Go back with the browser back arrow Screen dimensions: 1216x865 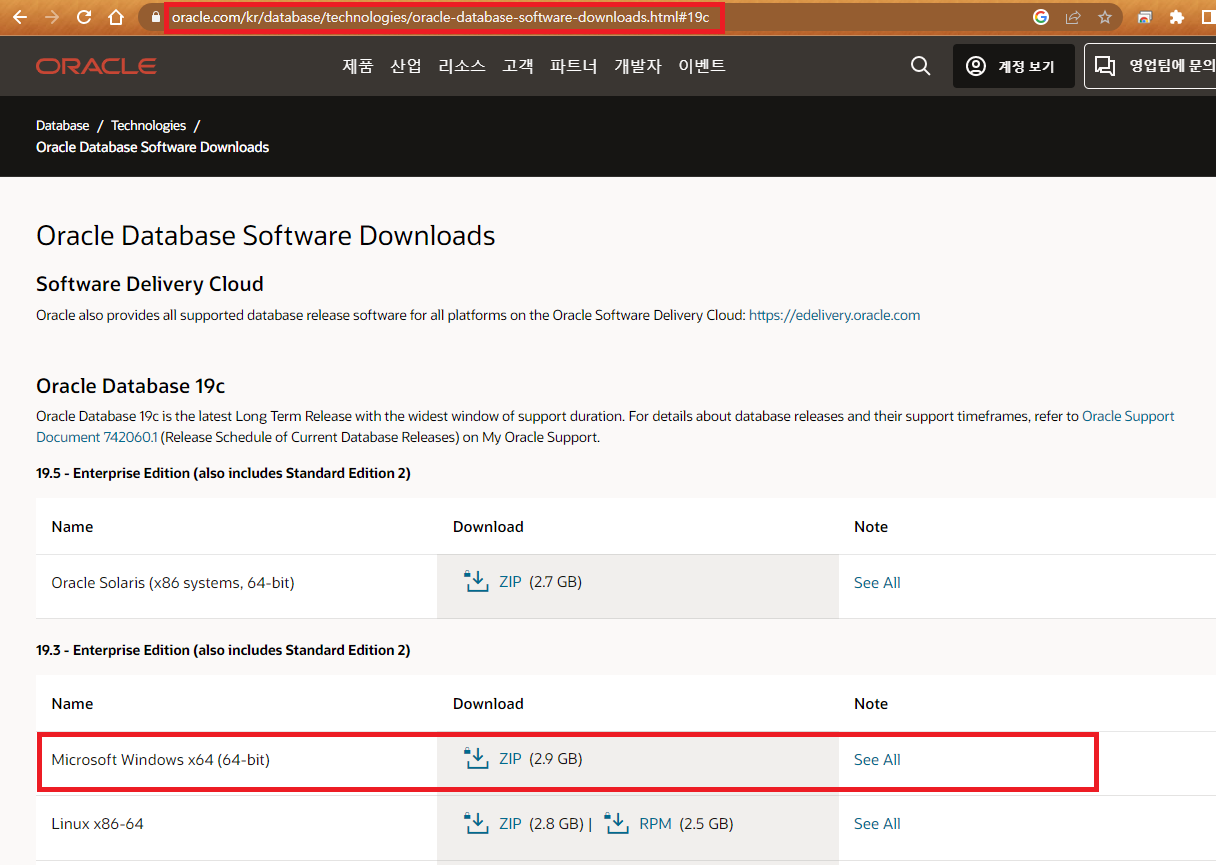pyautogui.click(x=20, y=17)
